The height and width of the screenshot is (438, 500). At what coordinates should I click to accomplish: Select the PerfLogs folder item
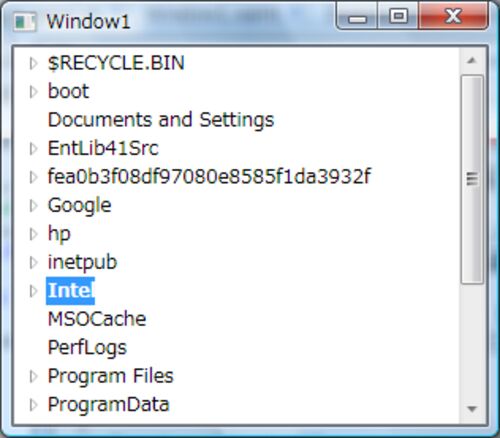[87, 348]
